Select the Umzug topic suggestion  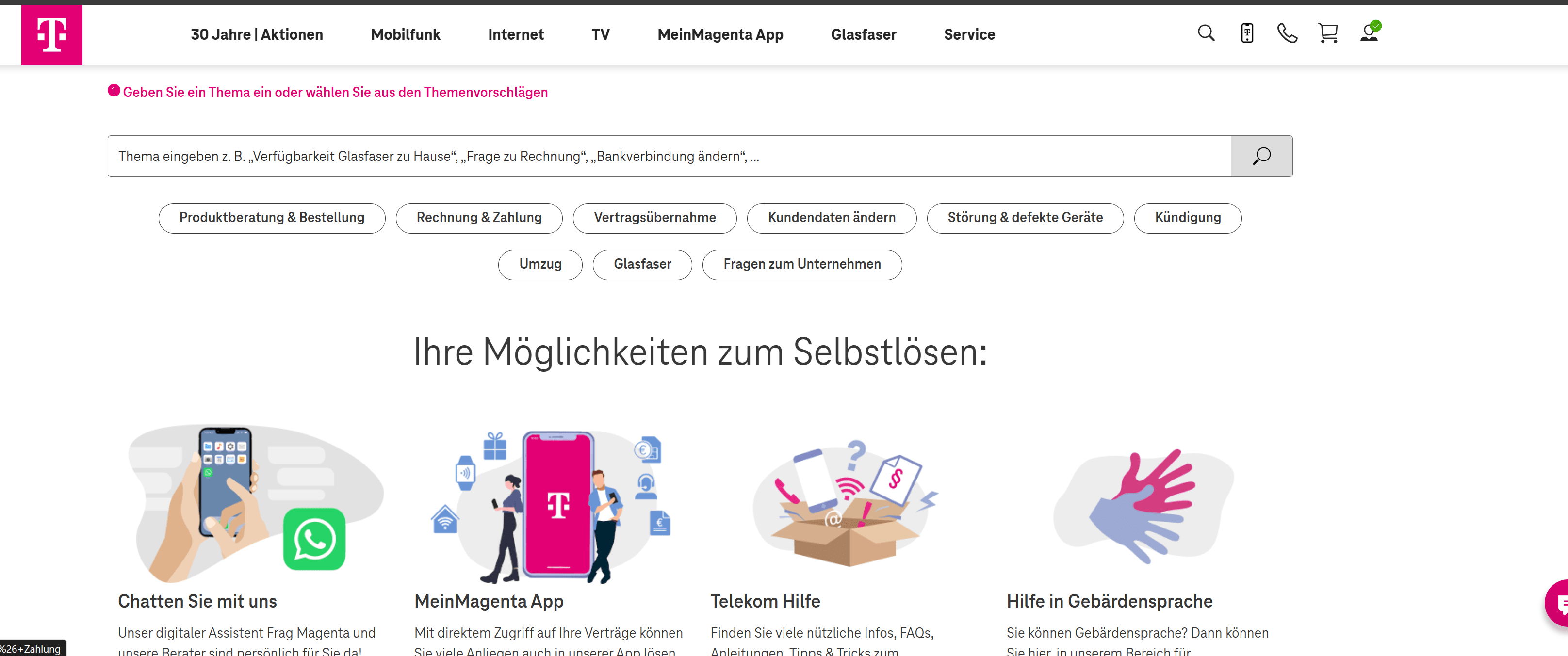tap(540, 265)
